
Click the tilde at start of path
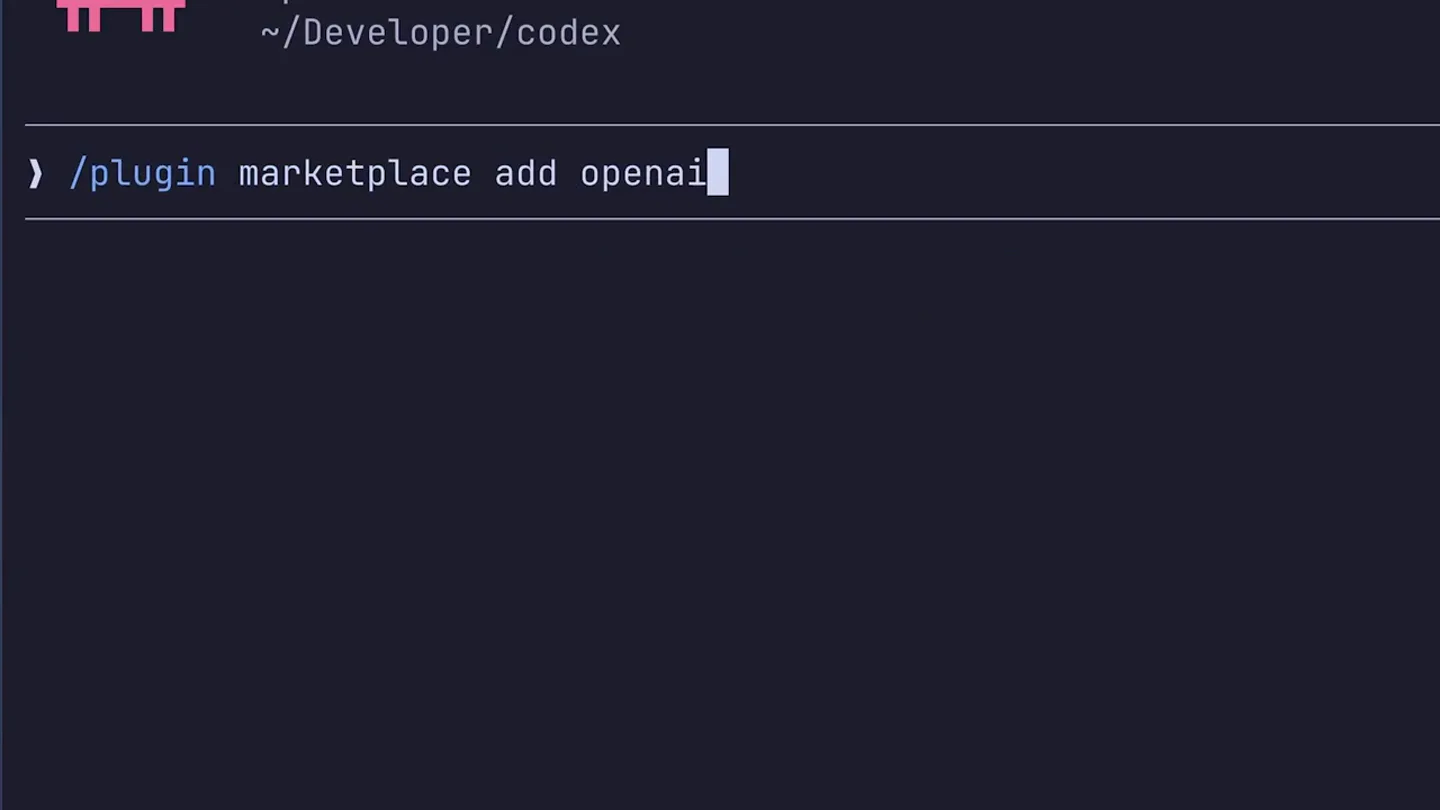[x=270, y=32]
